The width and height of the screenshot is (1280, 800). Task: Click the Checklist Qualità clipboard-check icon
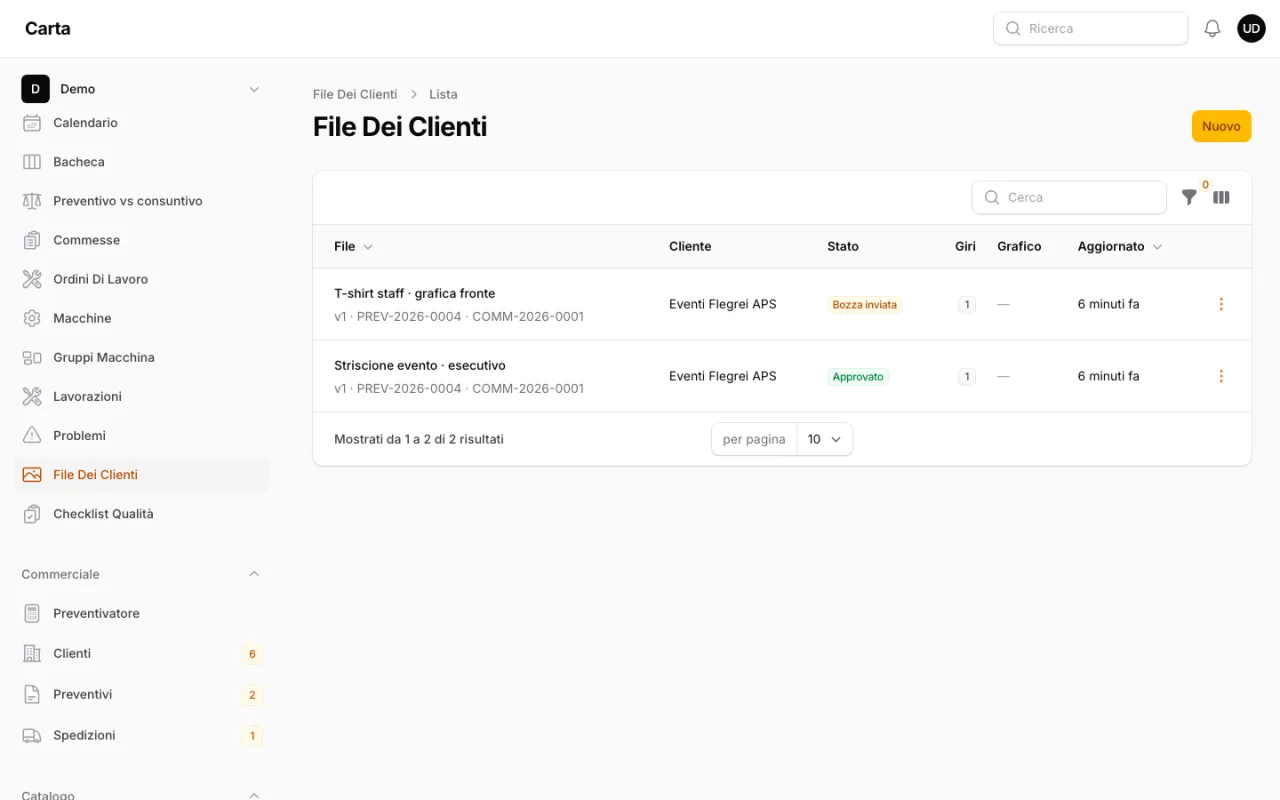(x=32, y=514)
